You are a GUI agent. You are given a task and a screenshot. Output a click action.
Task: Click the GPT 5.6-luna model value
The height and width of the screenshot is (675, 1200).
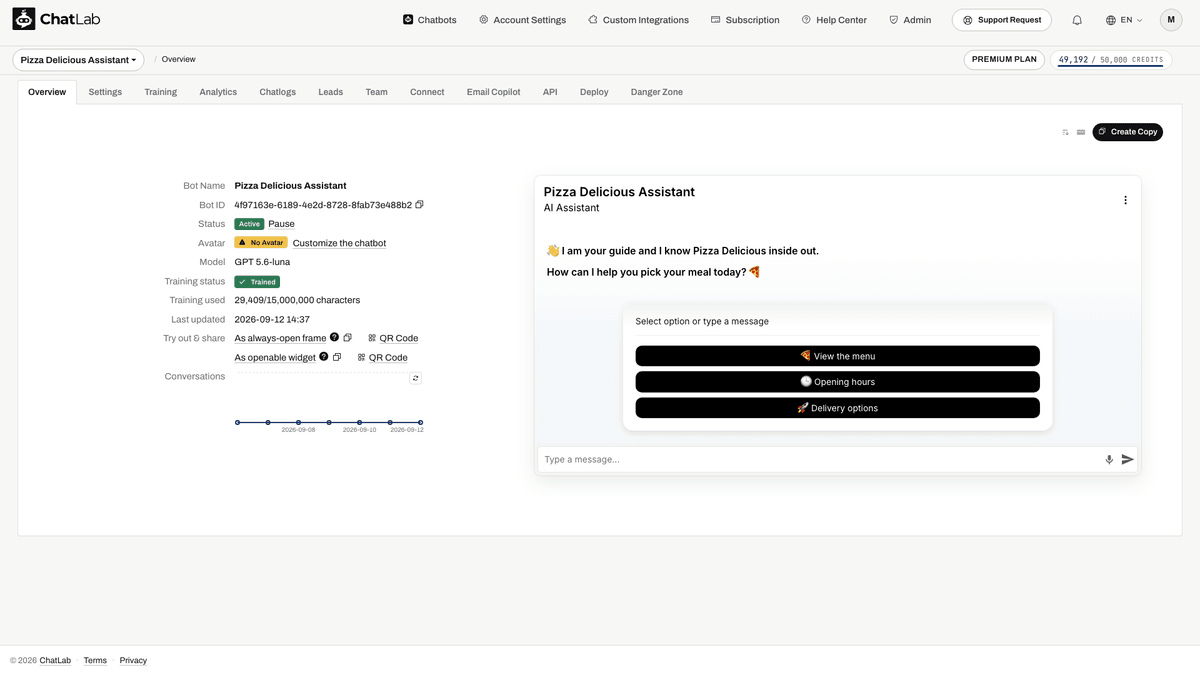pos(262,262)
